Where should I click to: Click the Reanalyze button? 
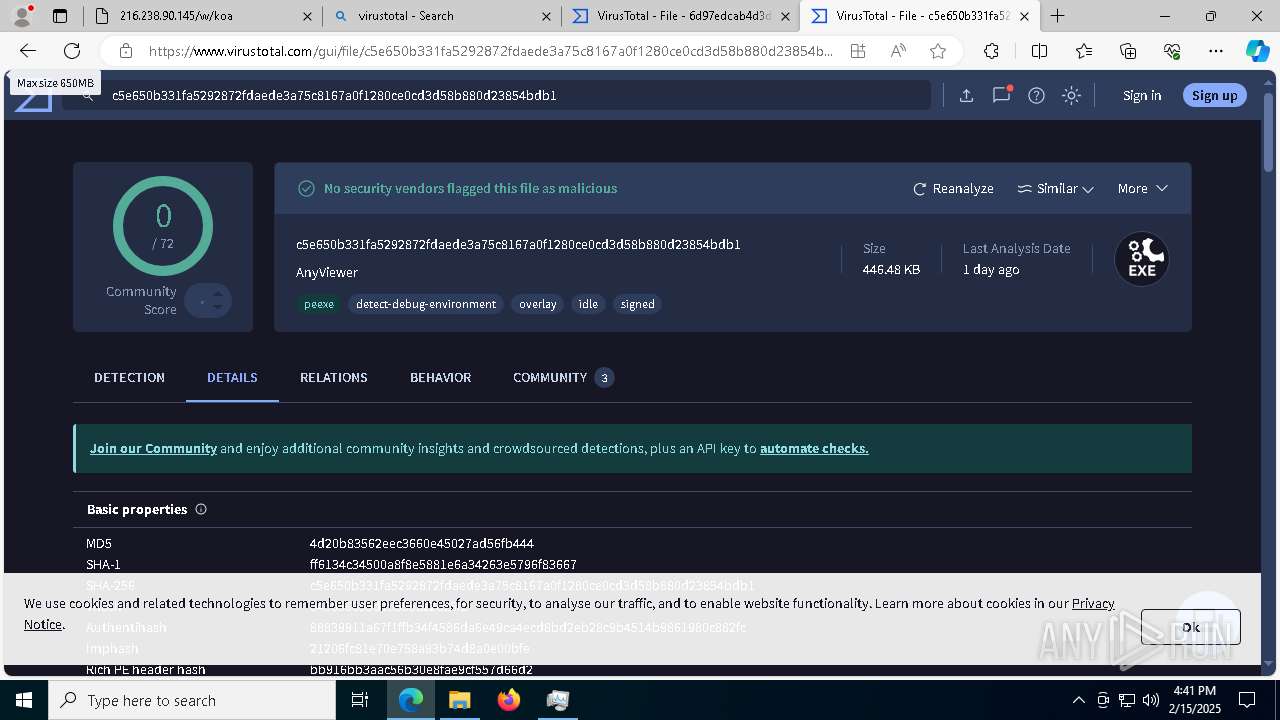953,188
